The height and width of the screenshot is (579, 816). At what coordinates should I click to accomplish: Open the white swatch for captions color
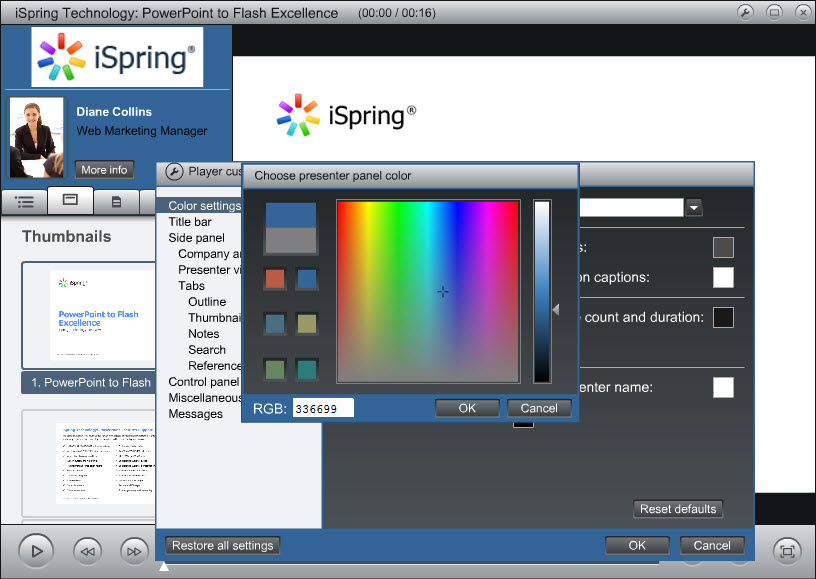tap(723, 278)
